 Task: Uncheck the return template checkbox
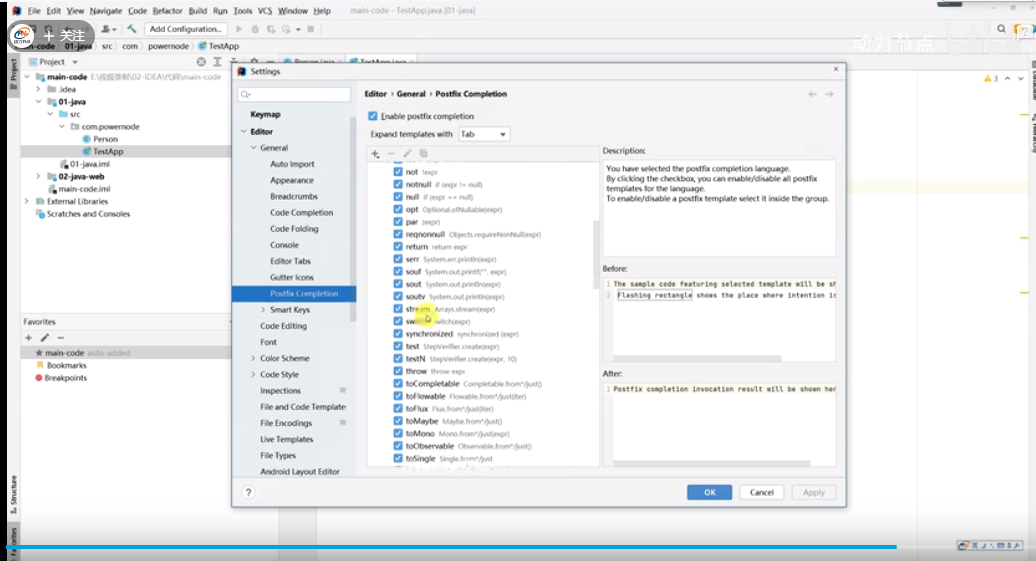[x=398, y=246]
